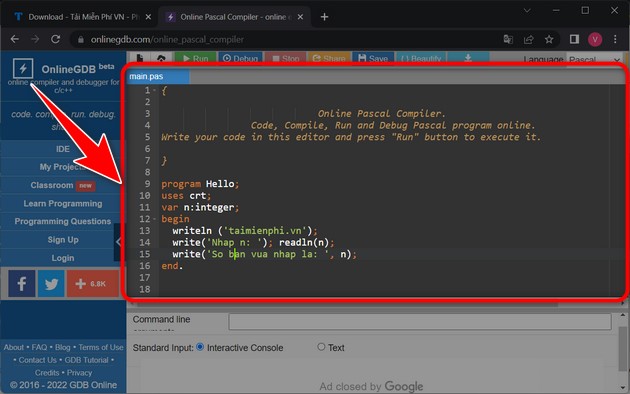
Task: Toggle the browser side panel icon
Action: [x=574, y=39]
